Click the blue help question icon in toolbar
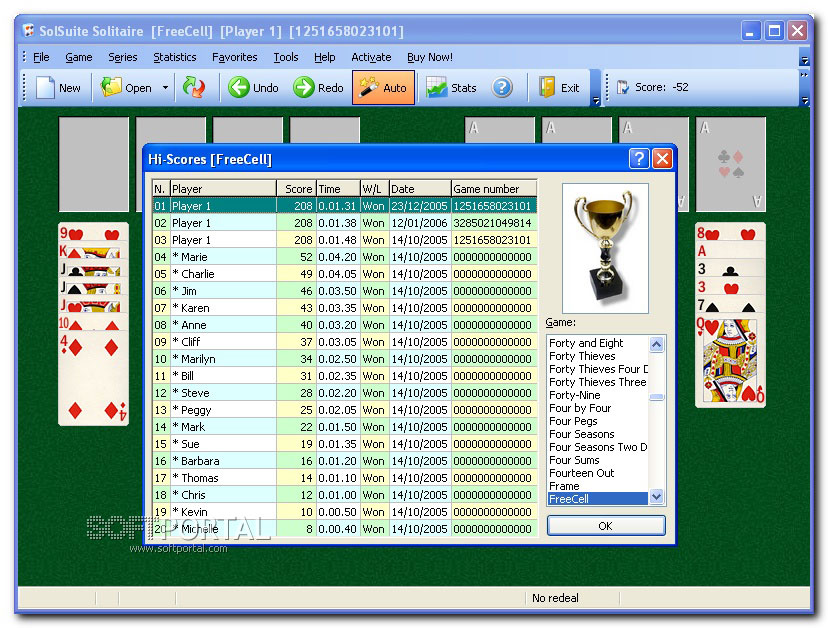Image resolution: width=828 pixels, height=628 pixels. [502, 88]
